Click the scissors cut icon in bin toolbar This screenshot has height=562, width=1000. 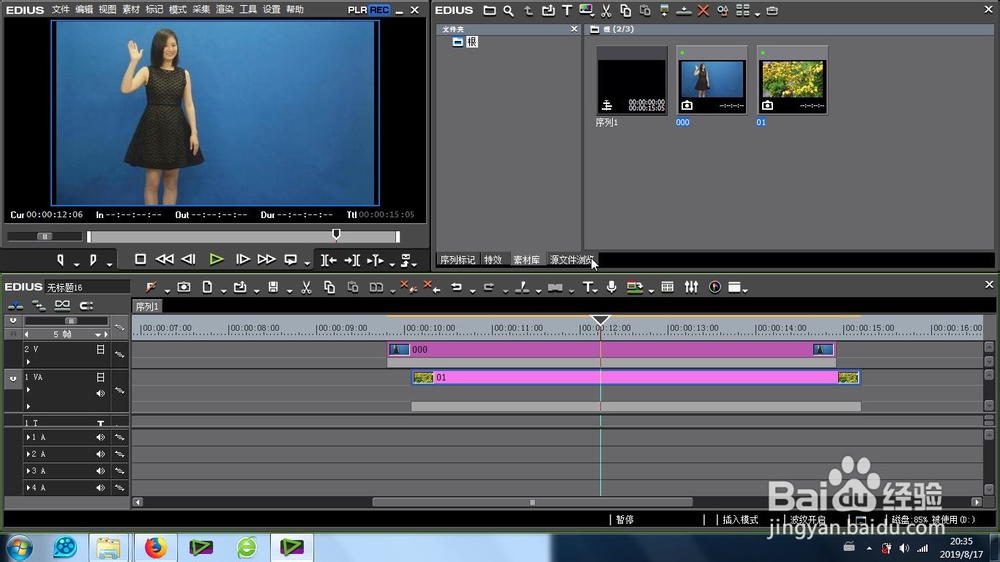click(x=606, y=10)
